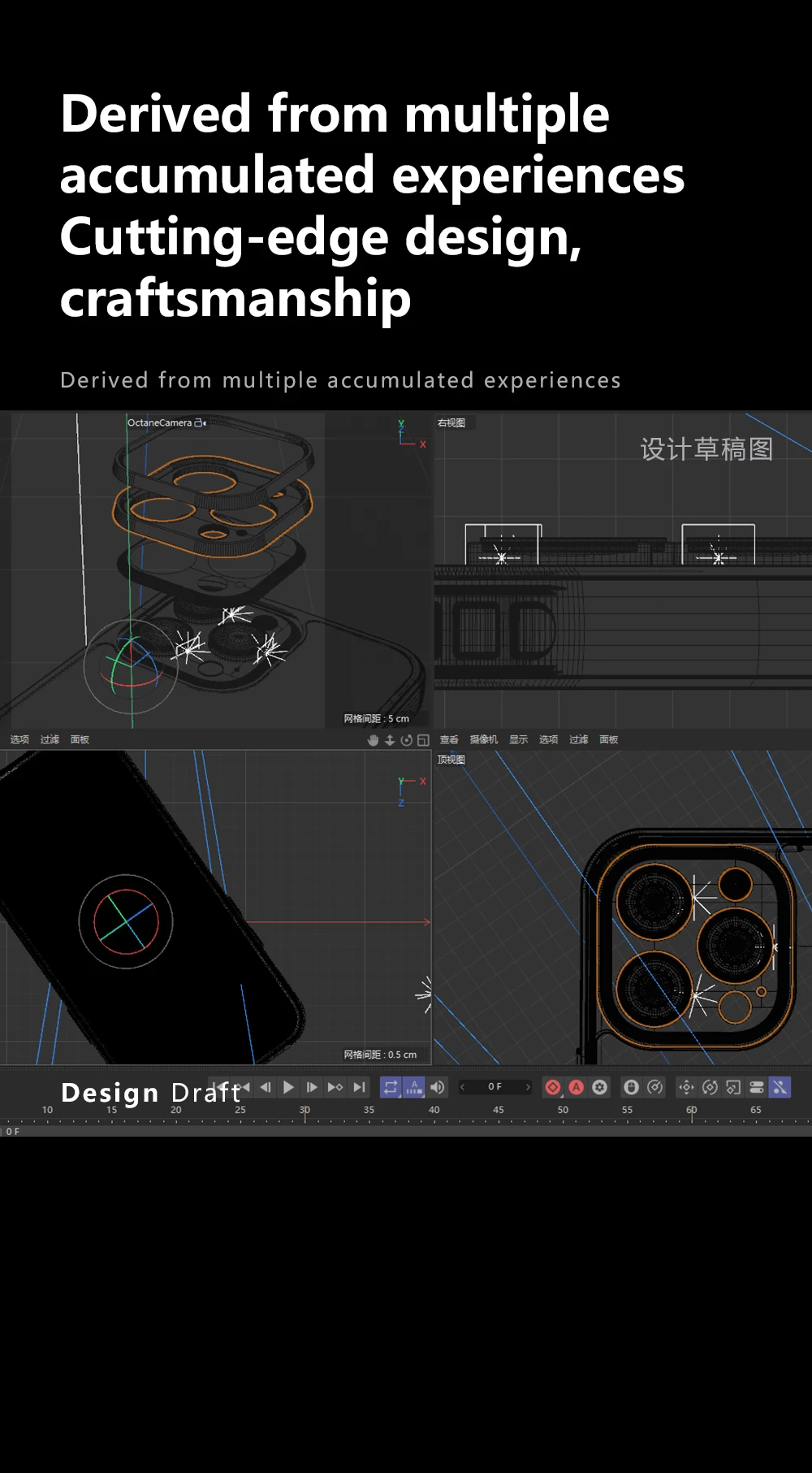Go to the next keyframe
This screenshot has height=1473, width=812.
[x=335, y=1087]
